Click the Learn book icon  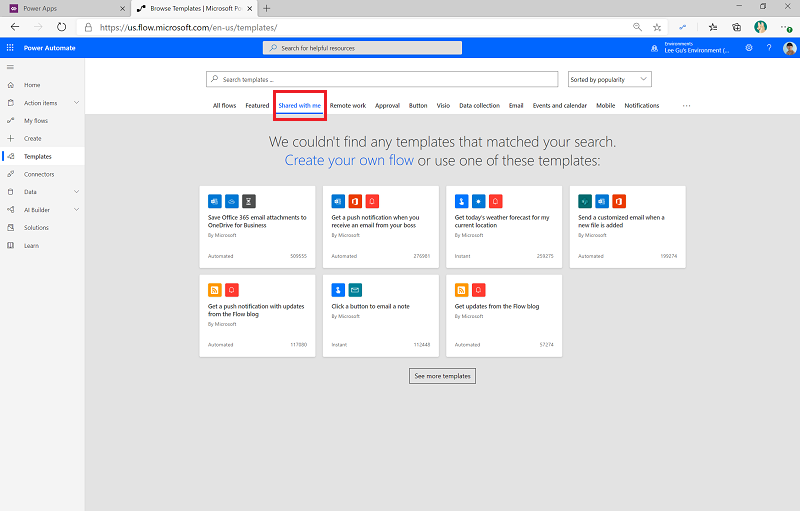(x=11, y=246)
